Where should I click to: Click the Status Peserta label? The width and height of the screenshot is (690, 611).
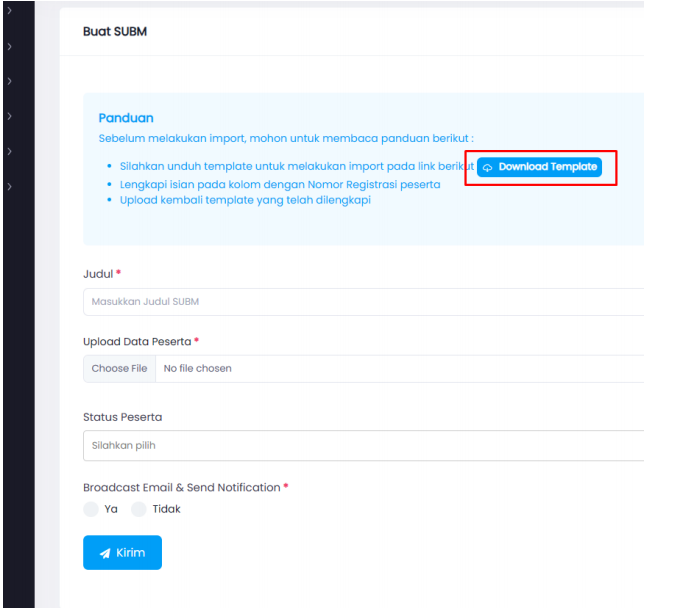(x=122, y=416)
